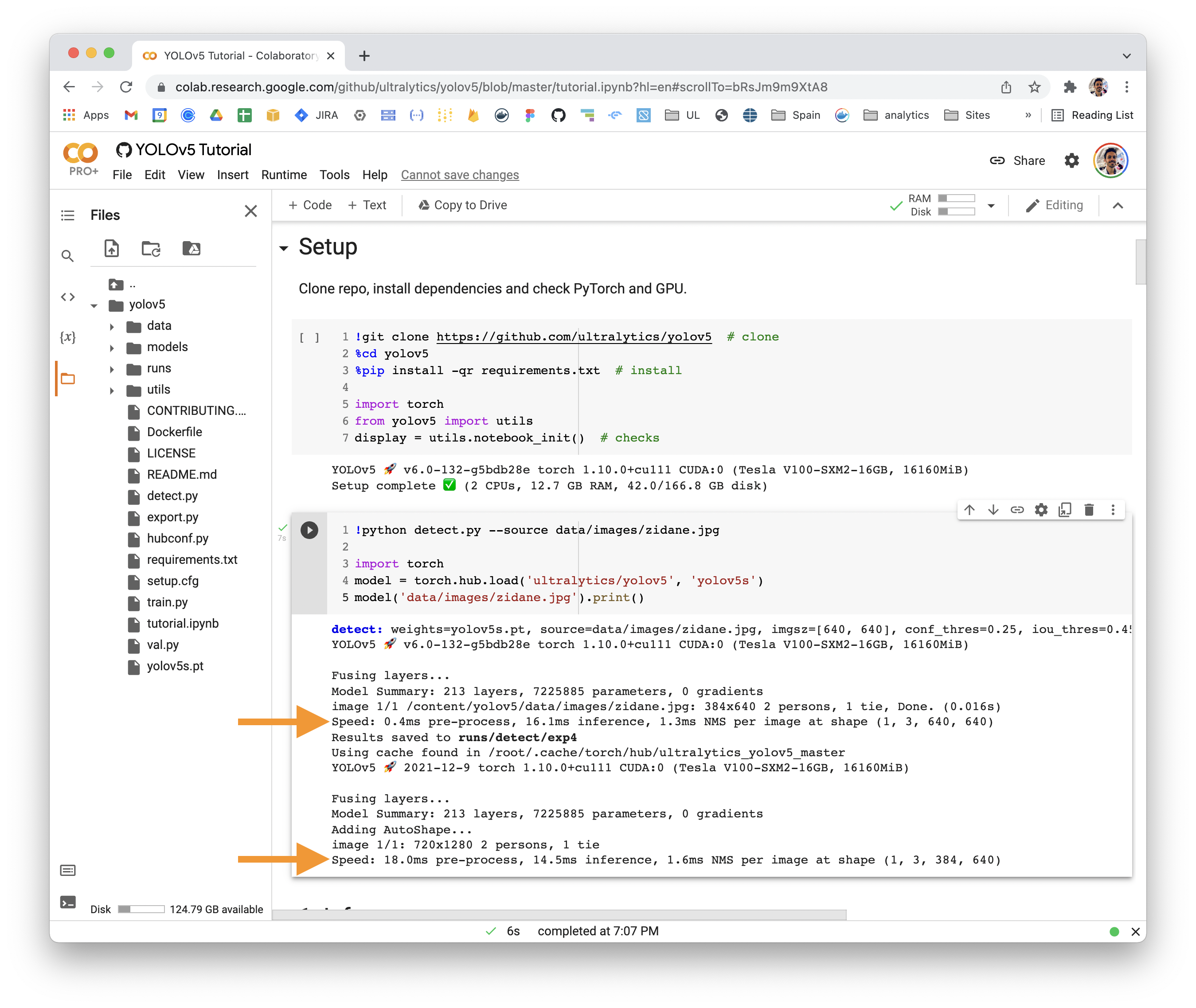Open table of contents sidebar icon

coord(68,215)
